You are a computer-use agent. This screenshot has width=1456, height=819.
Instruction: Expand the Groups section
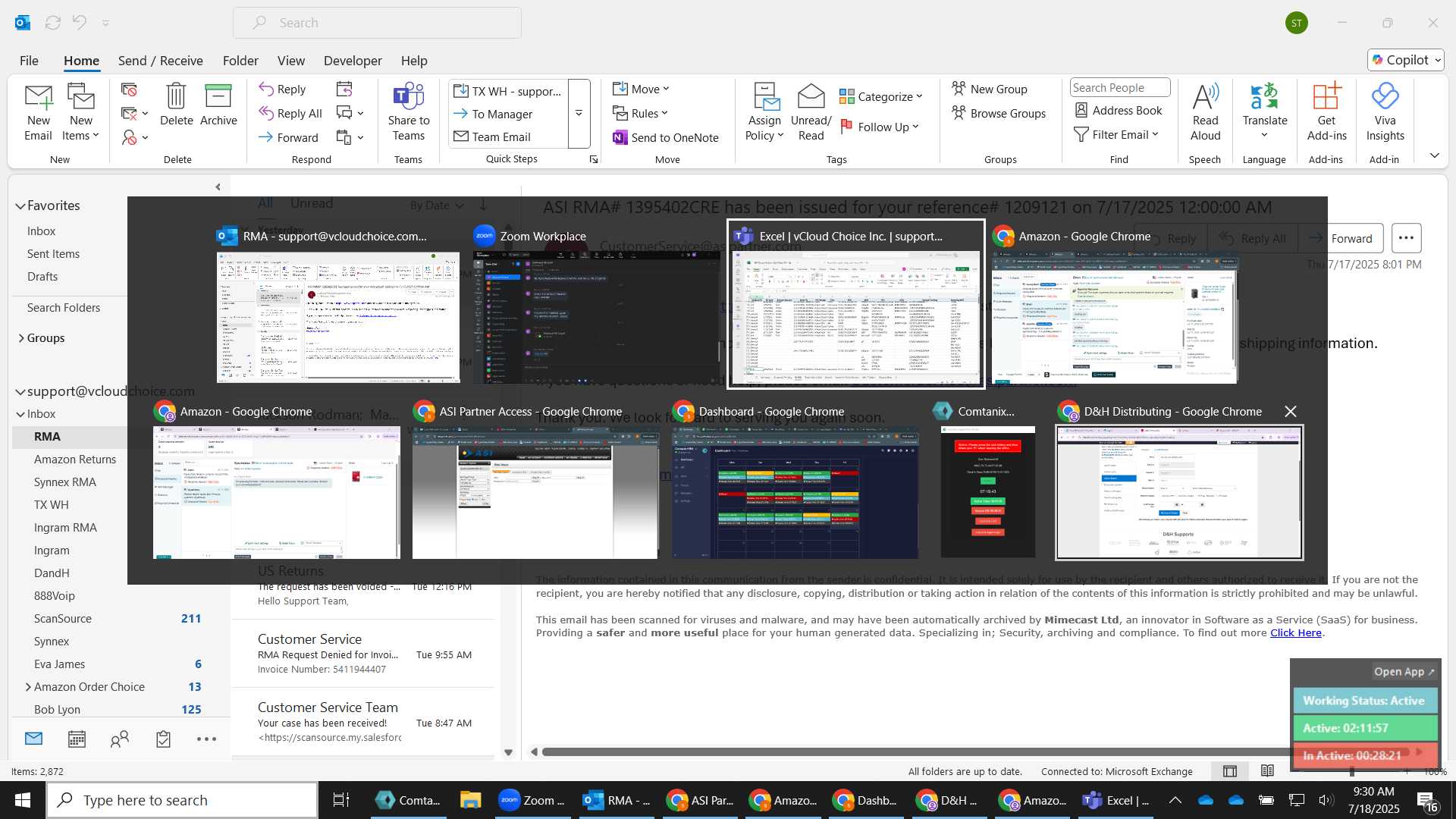click(20, 338)
